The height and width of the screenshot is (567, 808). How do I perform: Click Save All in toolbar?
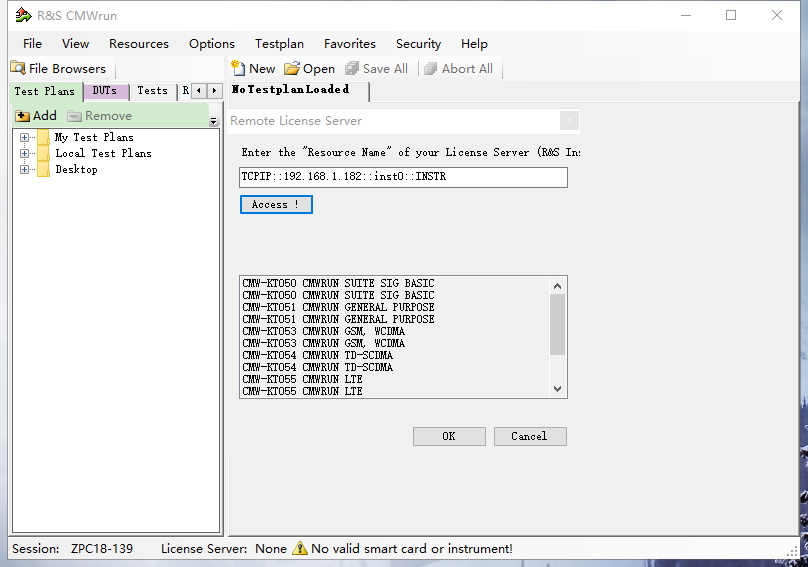tap(377, 69)
